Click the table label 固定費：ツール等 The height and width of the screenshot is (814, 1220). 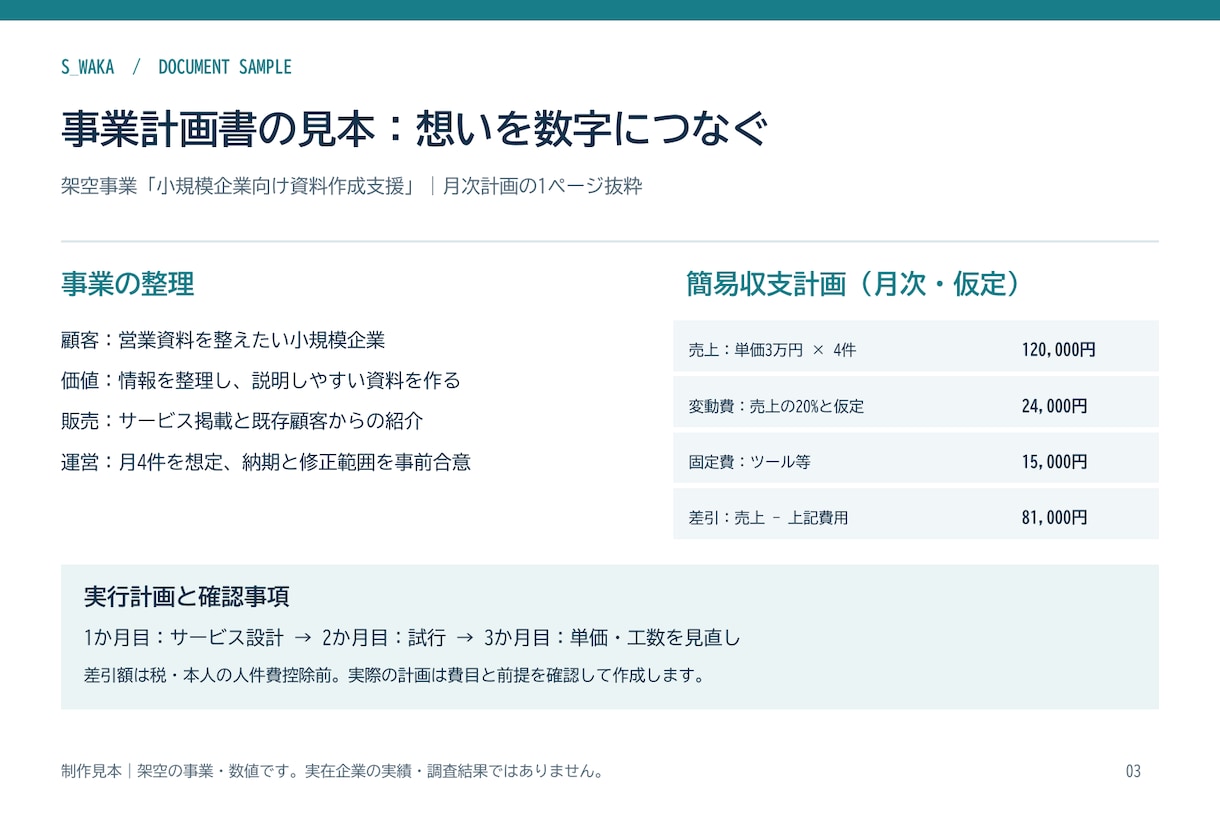pos(749,462)
